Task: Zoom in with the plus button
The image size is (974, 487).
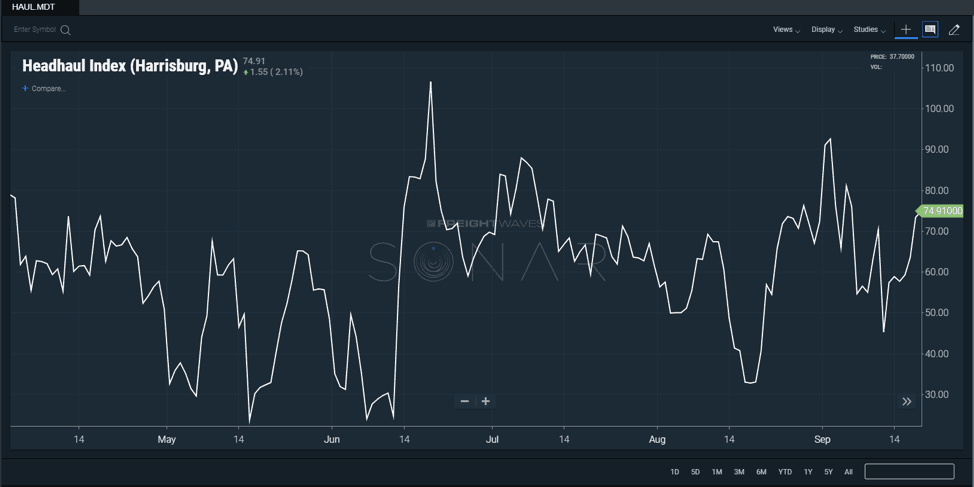Action: pos(486,401)
